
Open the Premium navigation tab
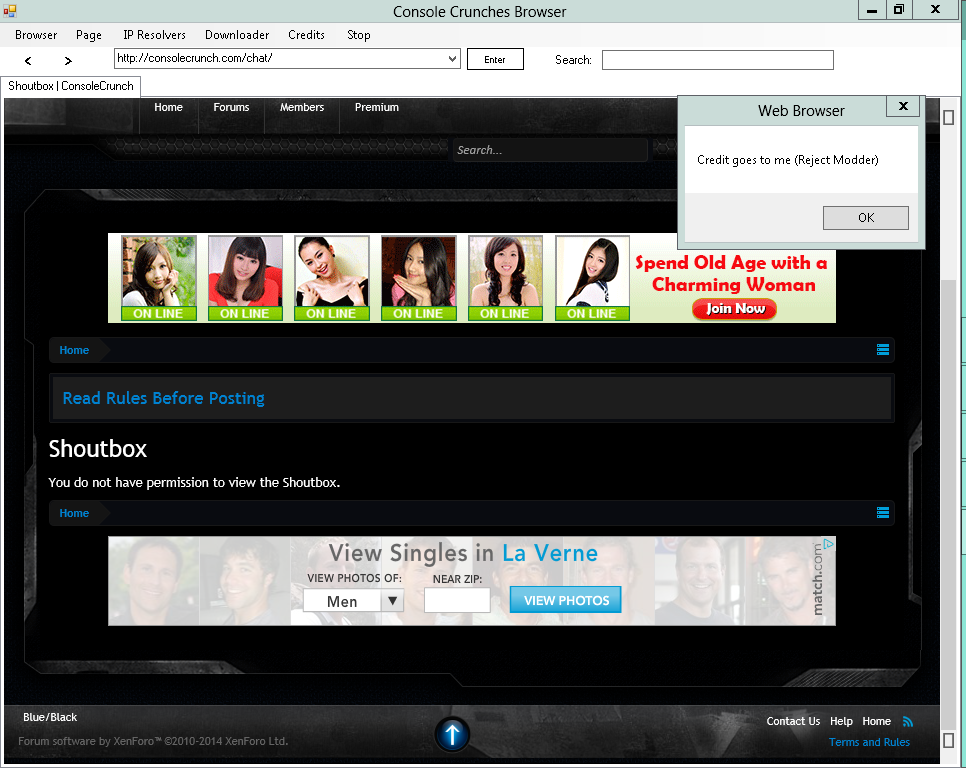coord(376,107)
